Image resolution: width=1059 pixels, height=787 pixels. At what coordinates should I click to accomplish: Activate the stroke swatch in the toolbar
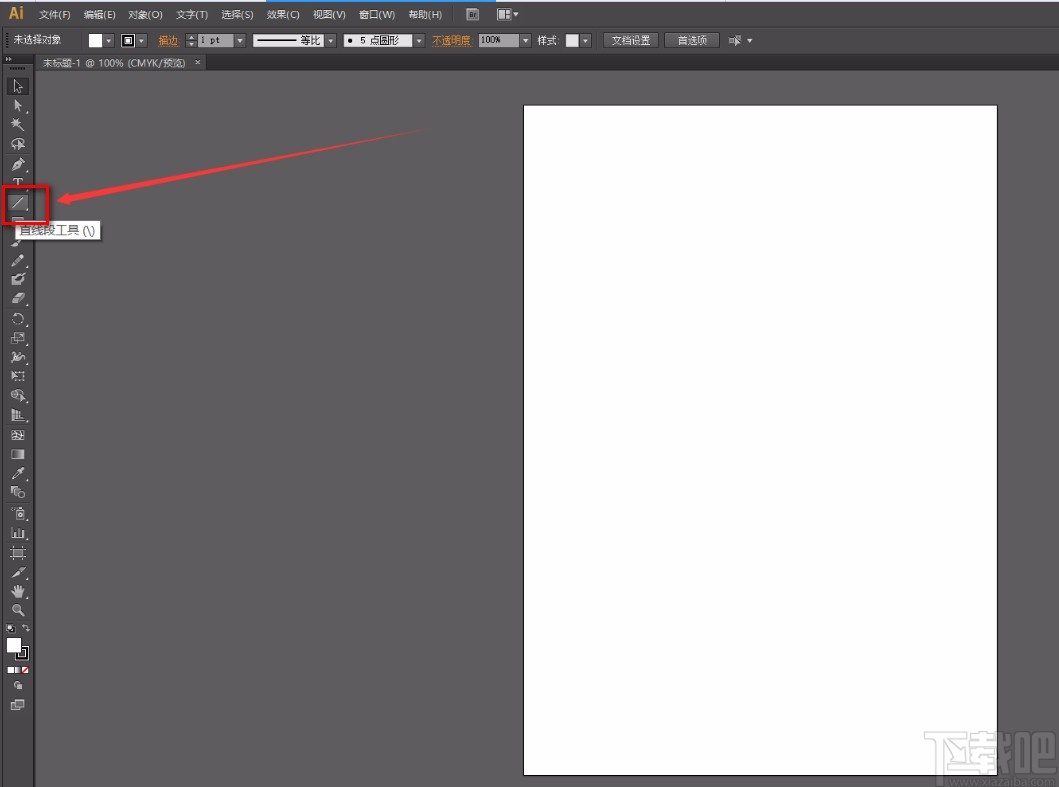(22, 656)
